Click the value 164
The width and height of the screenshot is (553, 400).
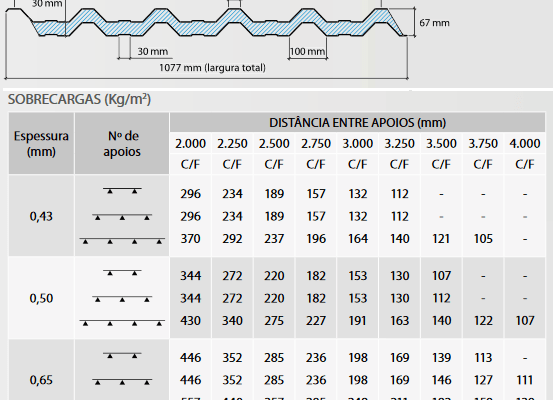(358, 239)
